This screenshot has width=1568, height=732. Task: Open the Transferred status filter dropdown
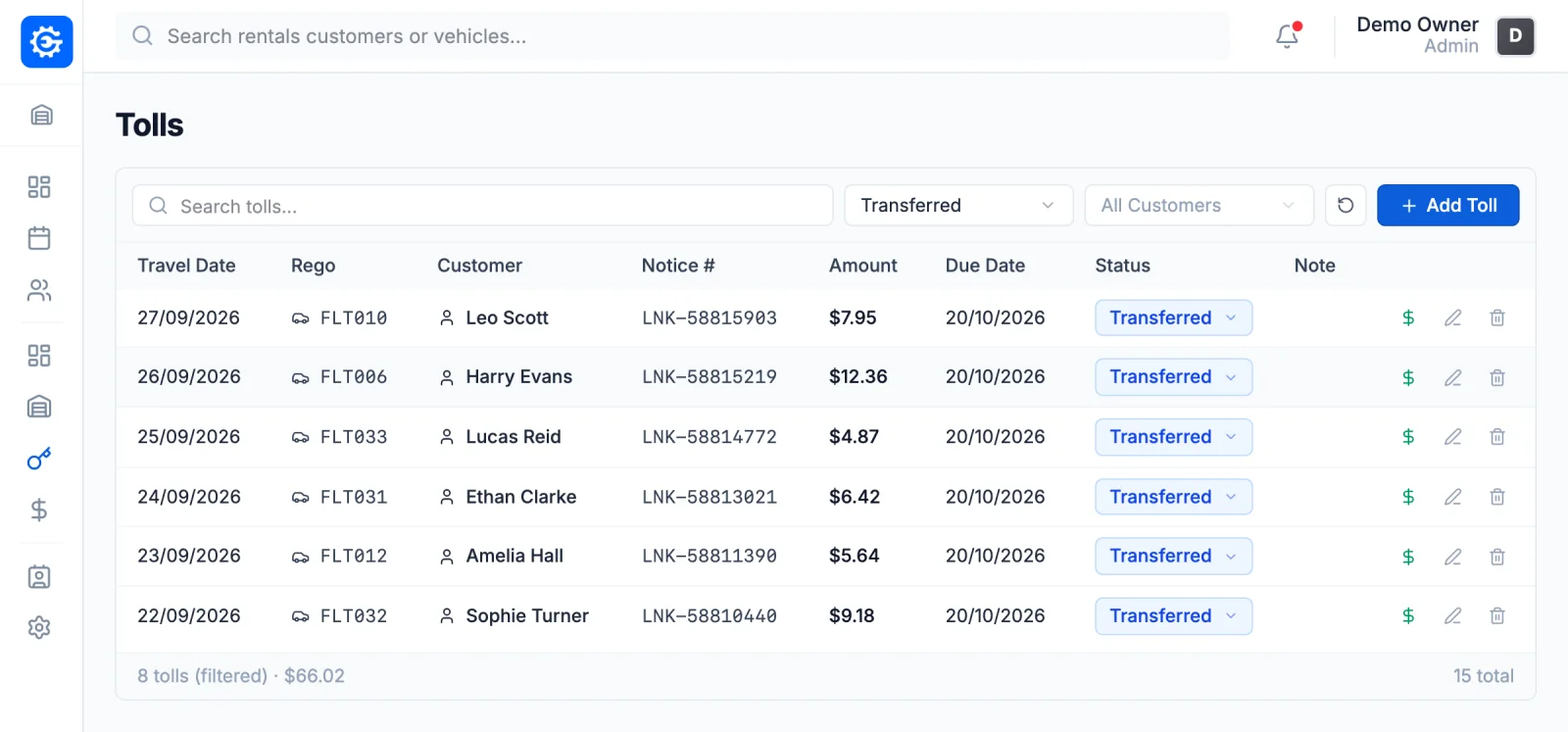[x=958, y=206]
